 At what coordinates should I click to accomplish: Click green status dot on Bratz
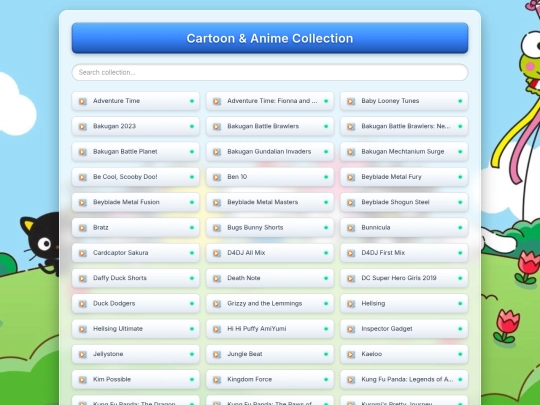(x=192, y=228)
